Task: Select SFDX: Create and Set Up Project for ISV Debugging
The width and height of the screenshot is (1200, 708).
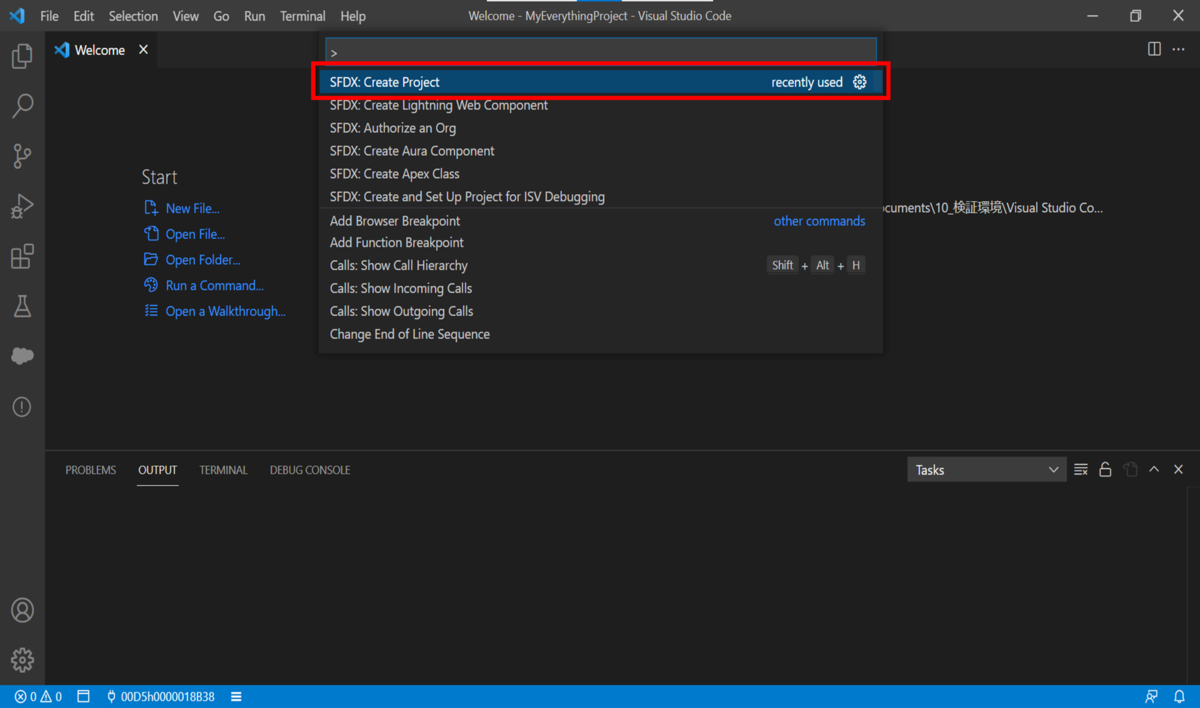Action: [x=601, y=197]
